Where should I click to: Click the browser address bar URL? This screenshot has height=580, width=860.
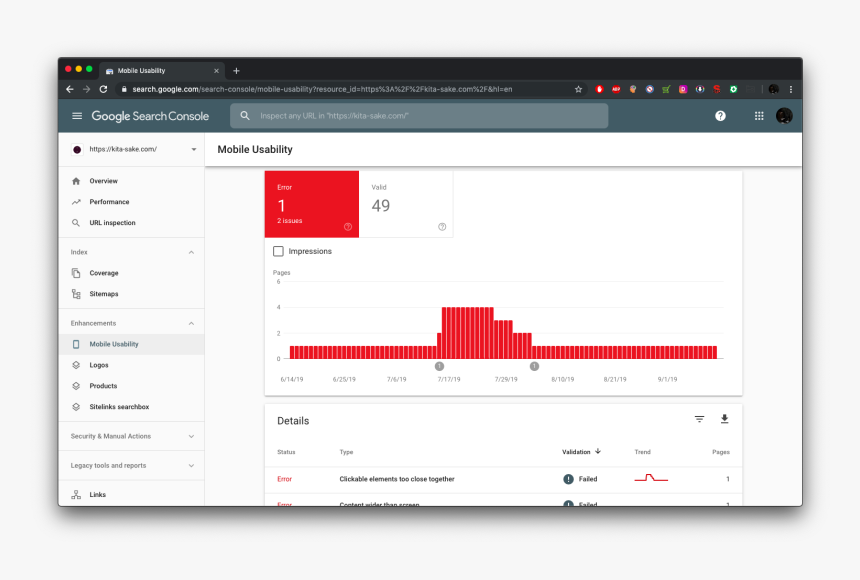(x=322, y=89)
